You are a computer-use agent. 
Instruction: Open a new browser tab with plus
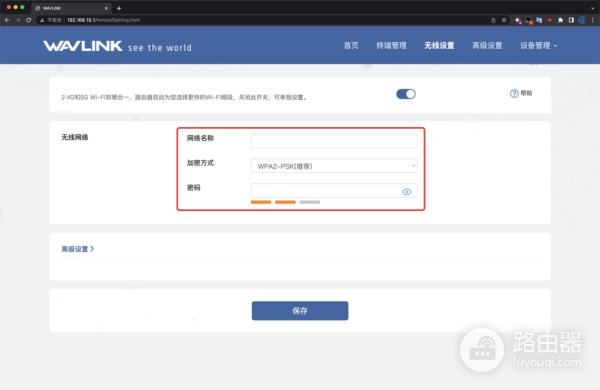pos(119,8)
